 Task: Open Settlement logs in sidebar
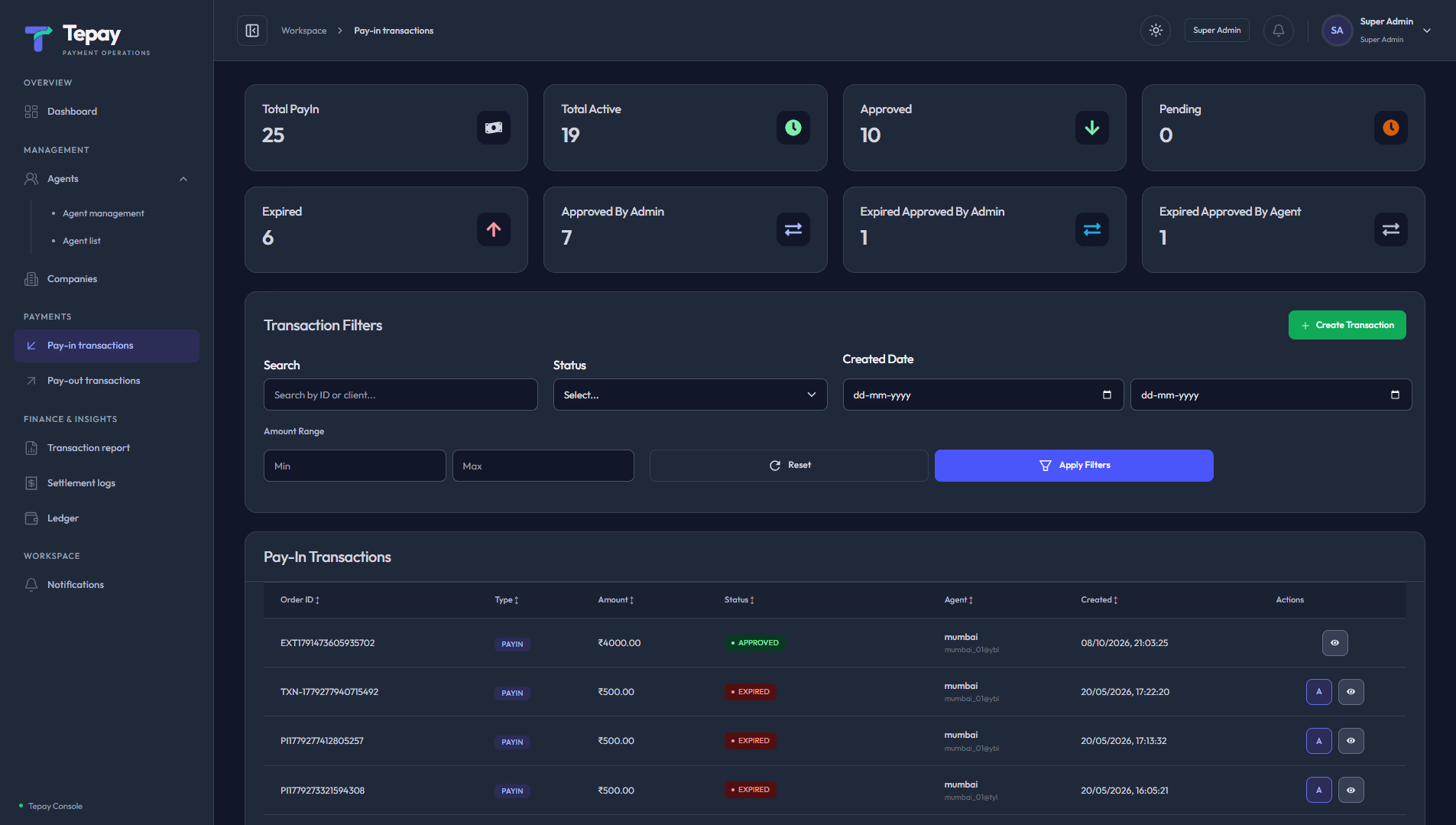tap(106, 483)
